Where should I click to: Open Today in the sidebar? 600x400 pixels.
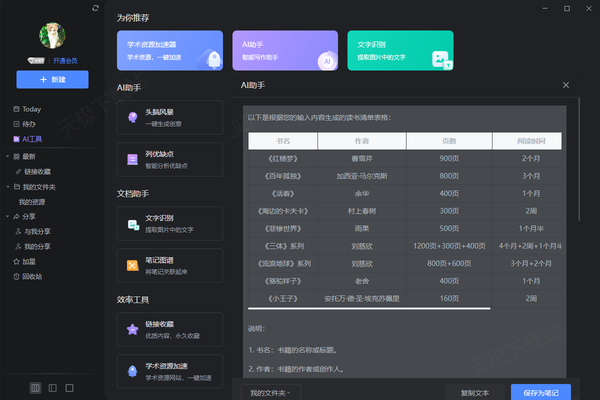pos(31,108)
